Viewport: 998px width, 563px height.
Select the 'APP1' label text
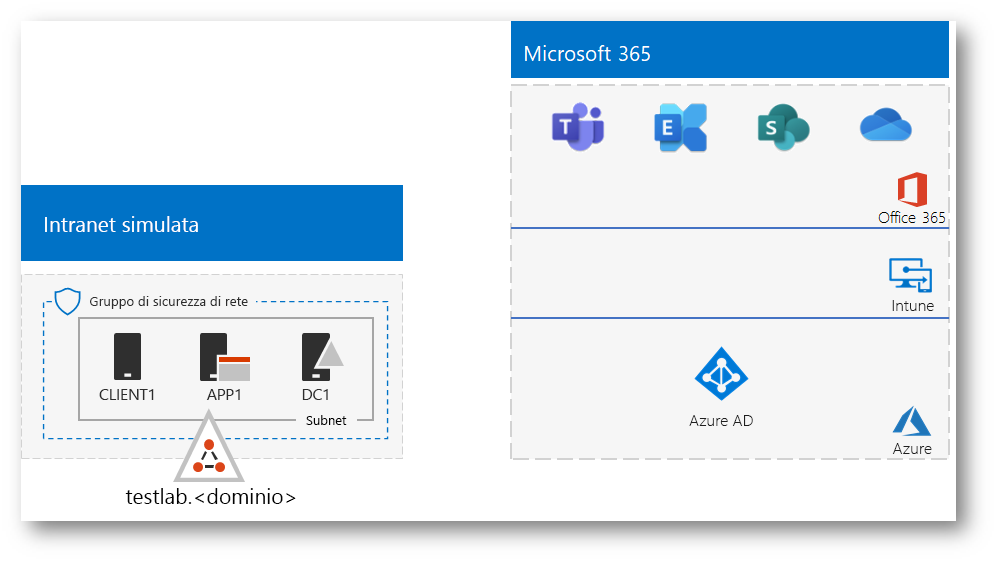tap(224, 394)
